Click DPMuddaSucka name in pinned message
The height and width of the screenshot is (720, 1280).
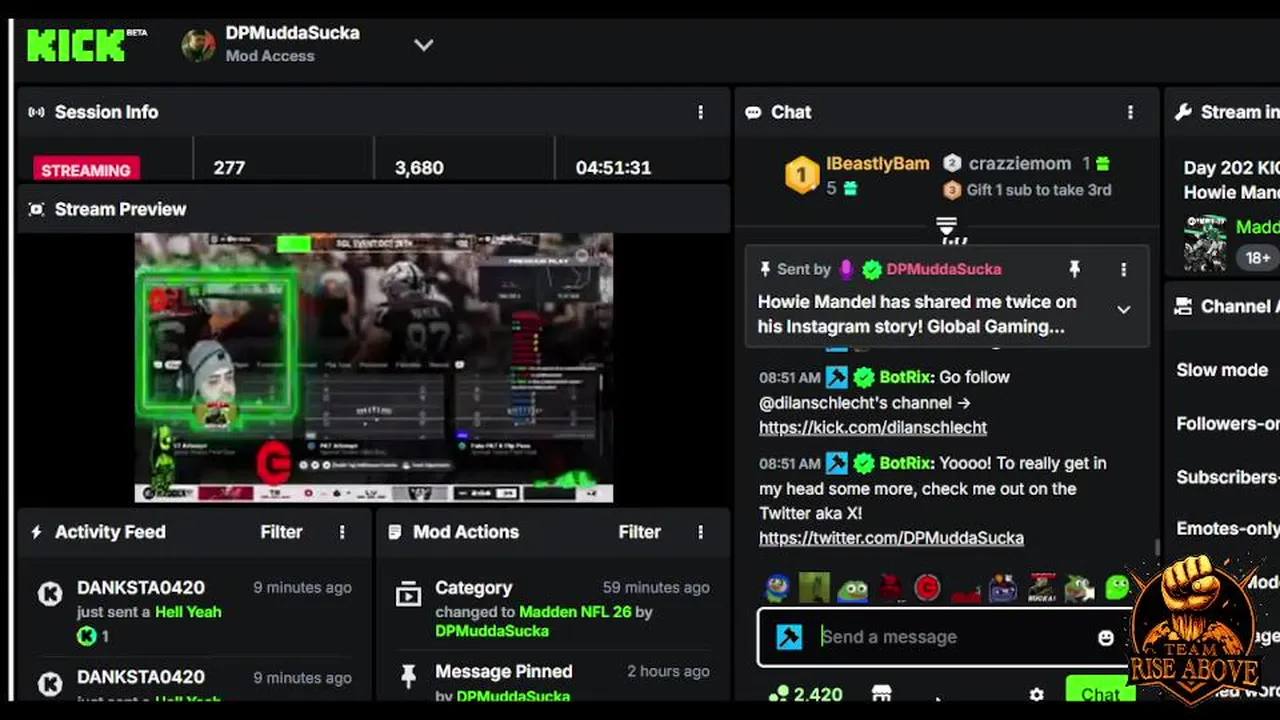(944, 269)
